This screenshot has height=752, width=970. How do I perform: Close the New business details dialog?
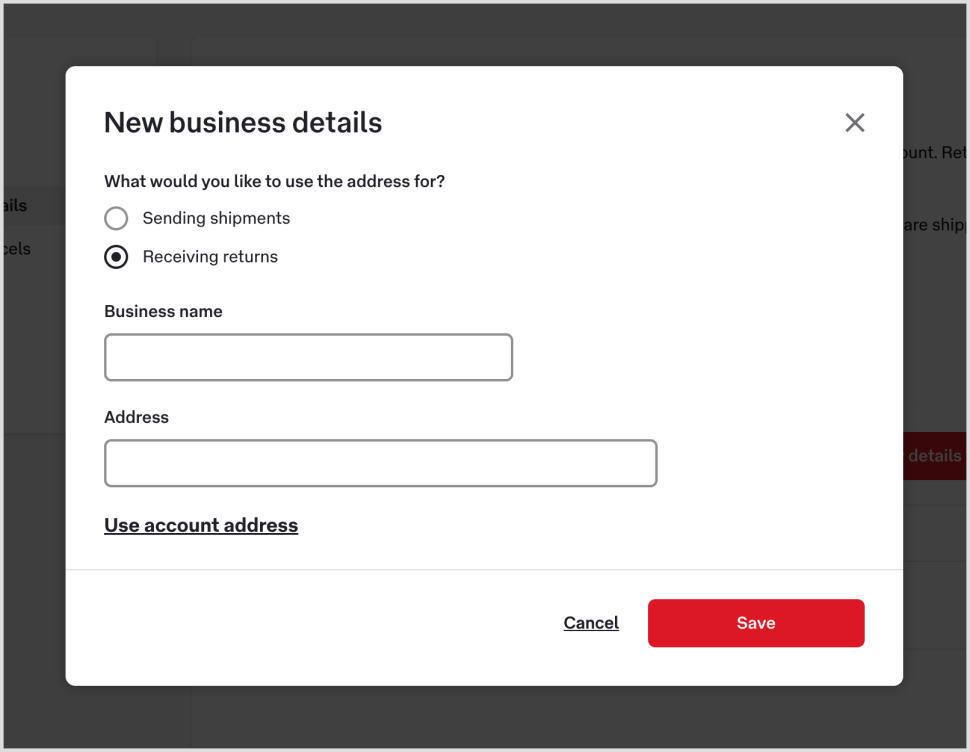pyautogui.click(x=854, y=123)
